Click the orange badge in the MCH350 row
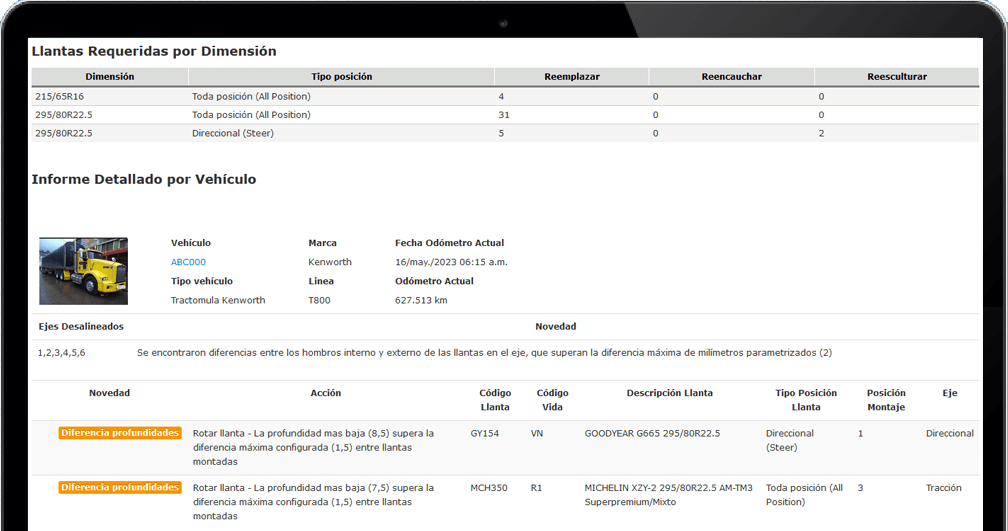Image resolution: width=1008 pixels, height=531 pixels. (120, 487)
